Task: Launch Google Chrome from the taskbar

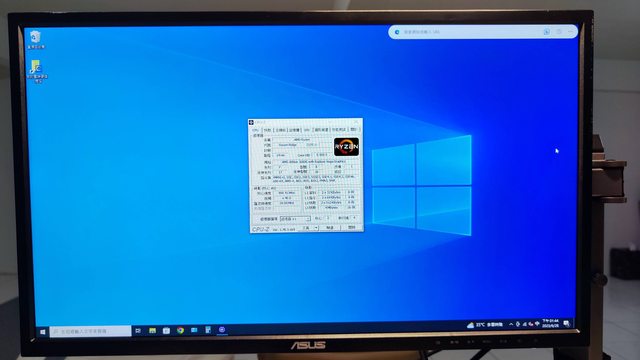Action: click(180, 330)
